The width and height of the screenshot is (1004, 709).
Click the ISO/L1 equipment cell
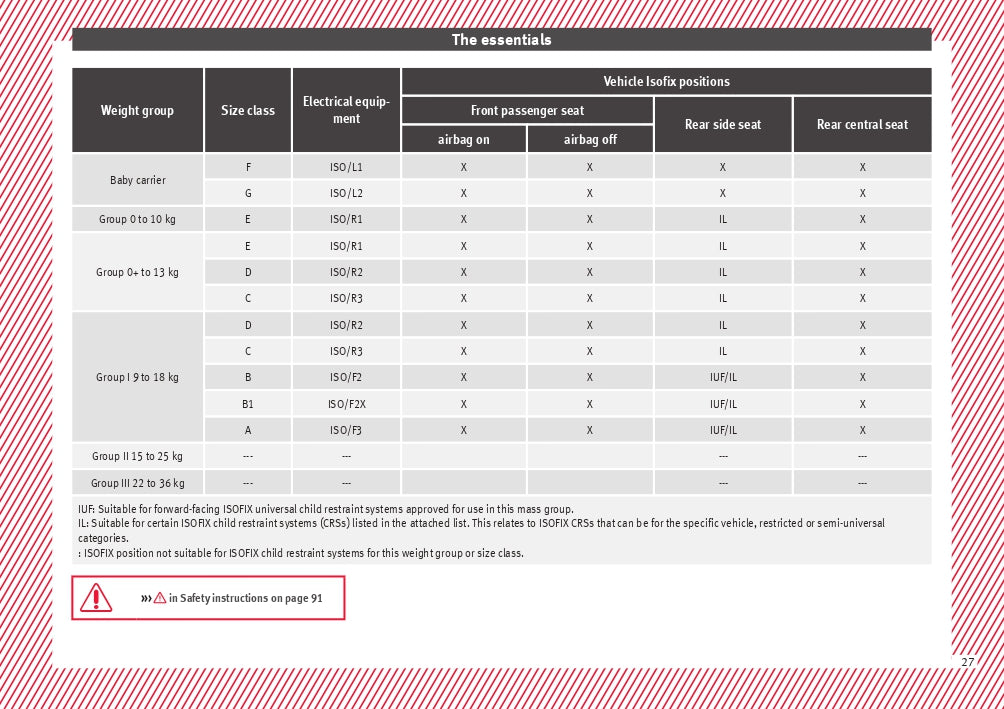pos(347,167)
